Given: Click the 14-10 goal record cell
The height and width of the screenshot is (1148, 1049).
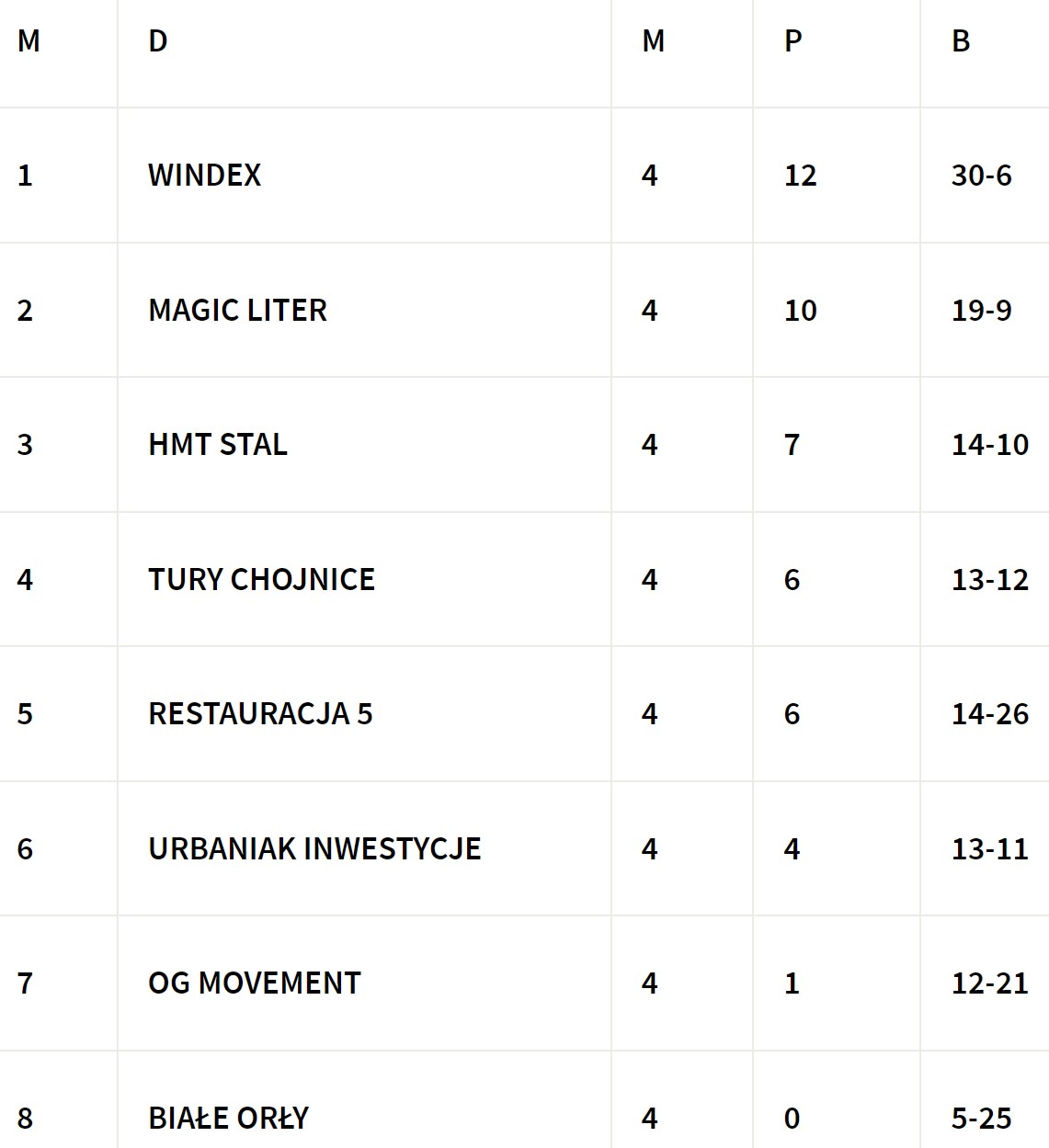Looking at the screenshot, I should (989, 445).
